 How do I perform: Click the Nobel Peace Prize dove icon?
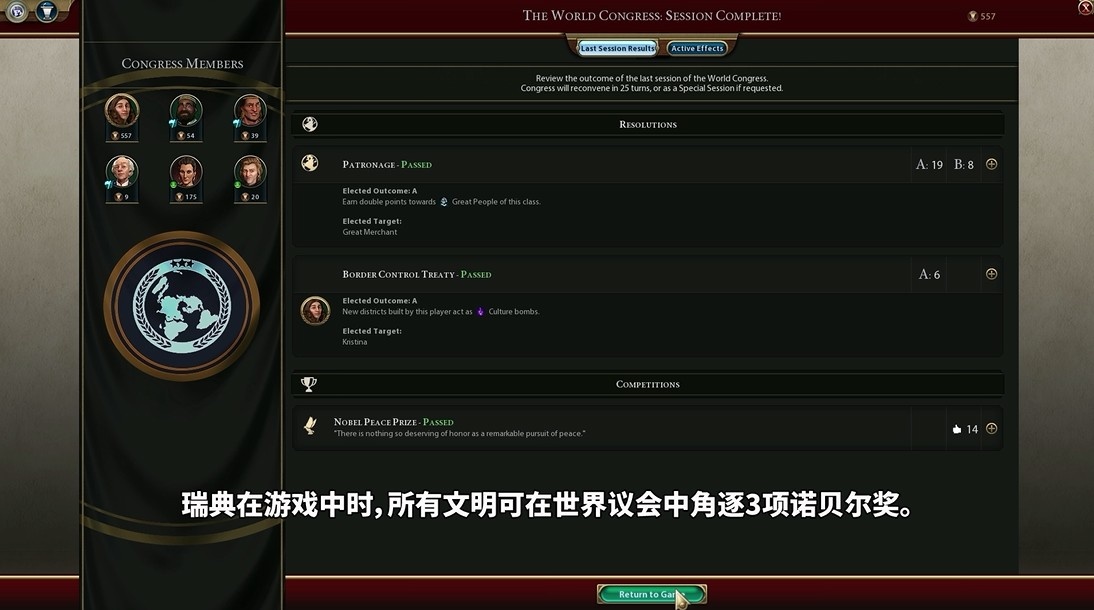click(310, 425)
